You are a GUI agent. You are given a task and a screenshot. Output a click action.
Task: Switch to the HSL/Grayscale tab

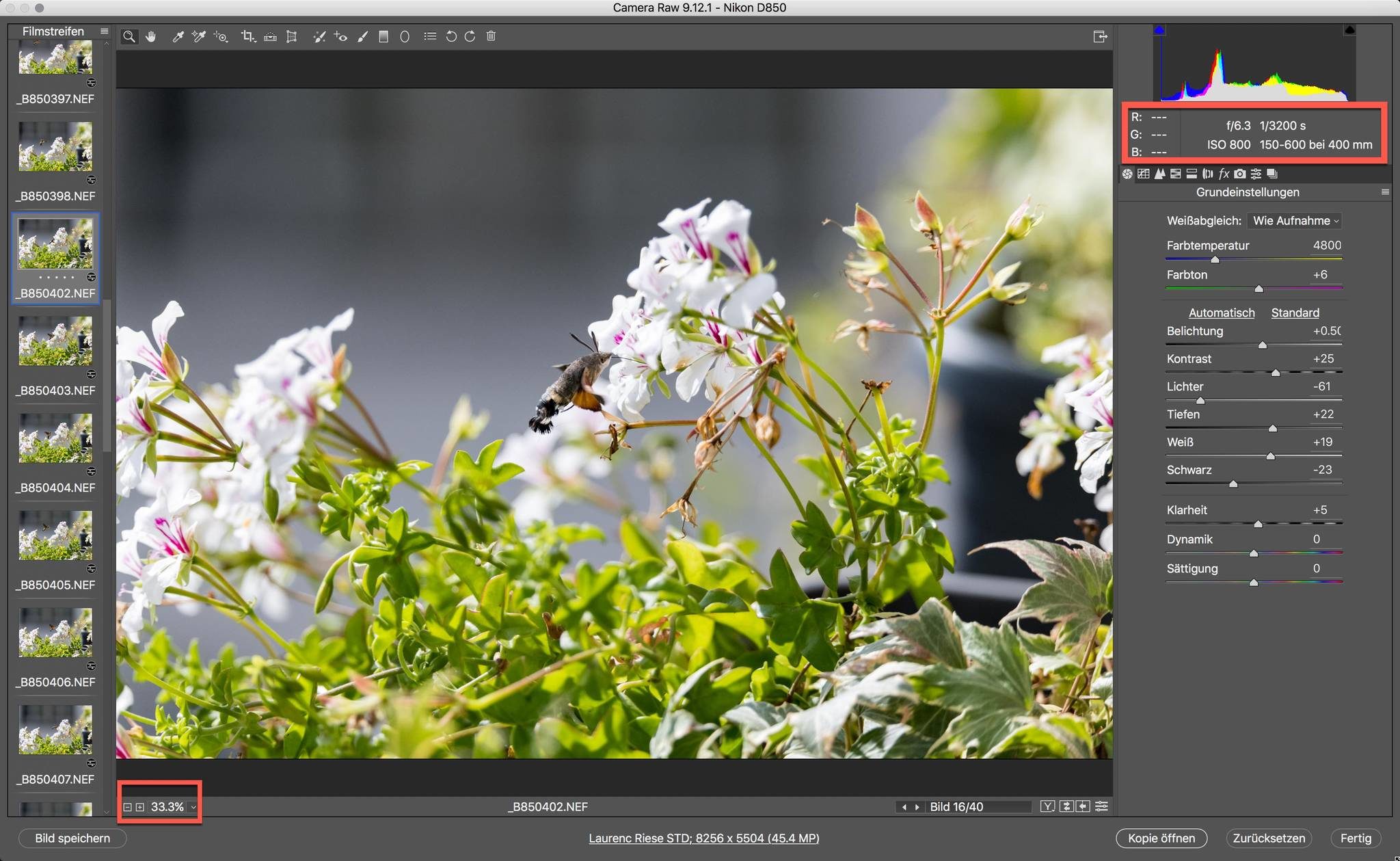(1176, 174)
